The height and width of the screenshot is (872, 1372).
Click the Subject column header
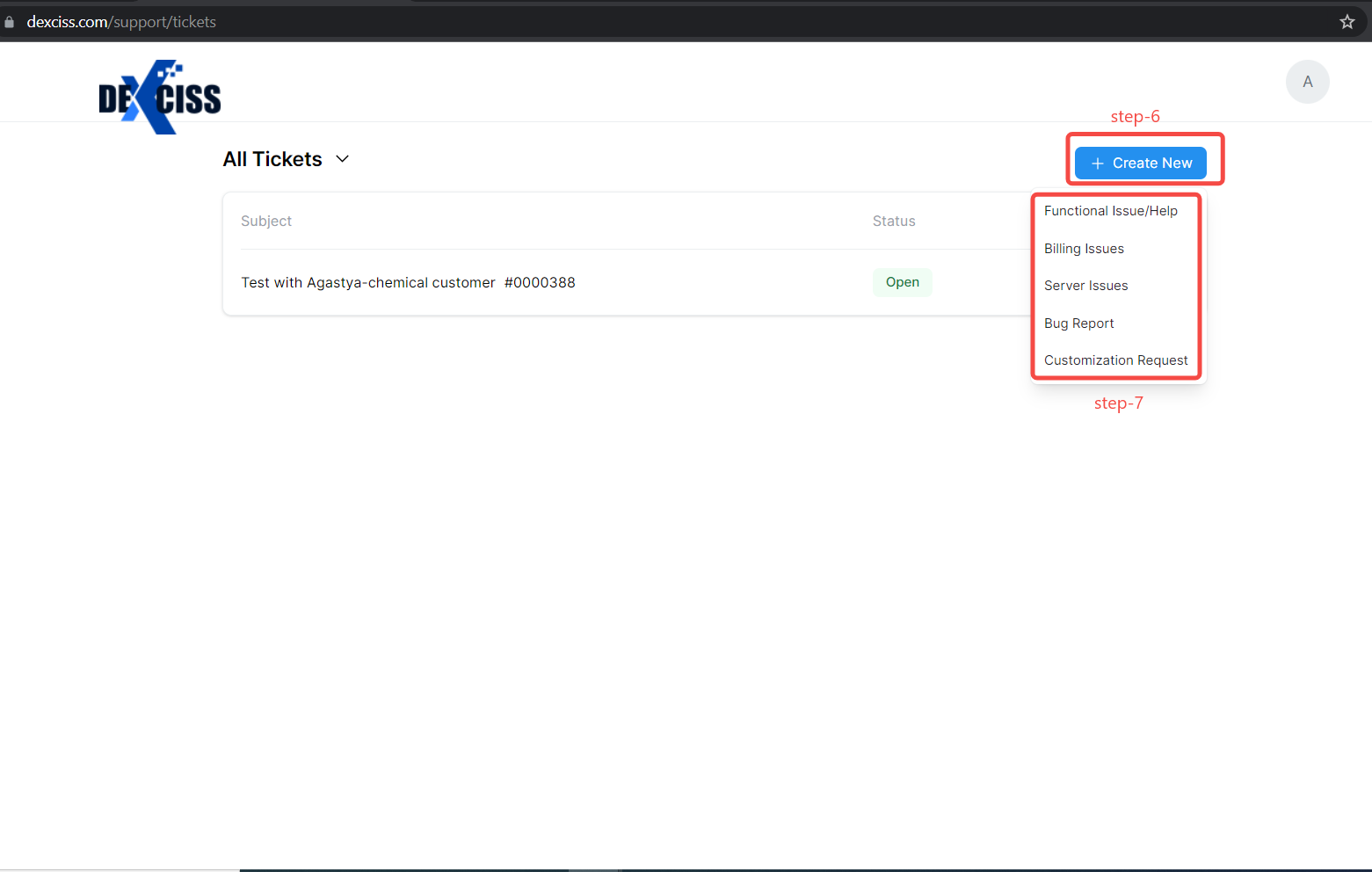coord(265,221)
